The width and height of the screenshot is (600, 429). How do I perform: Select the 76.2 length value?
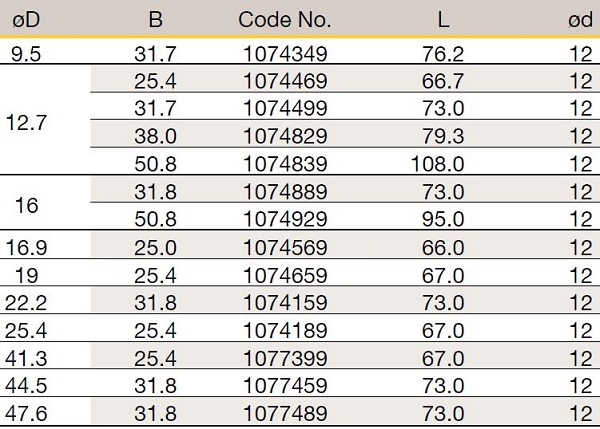point(444,53)
